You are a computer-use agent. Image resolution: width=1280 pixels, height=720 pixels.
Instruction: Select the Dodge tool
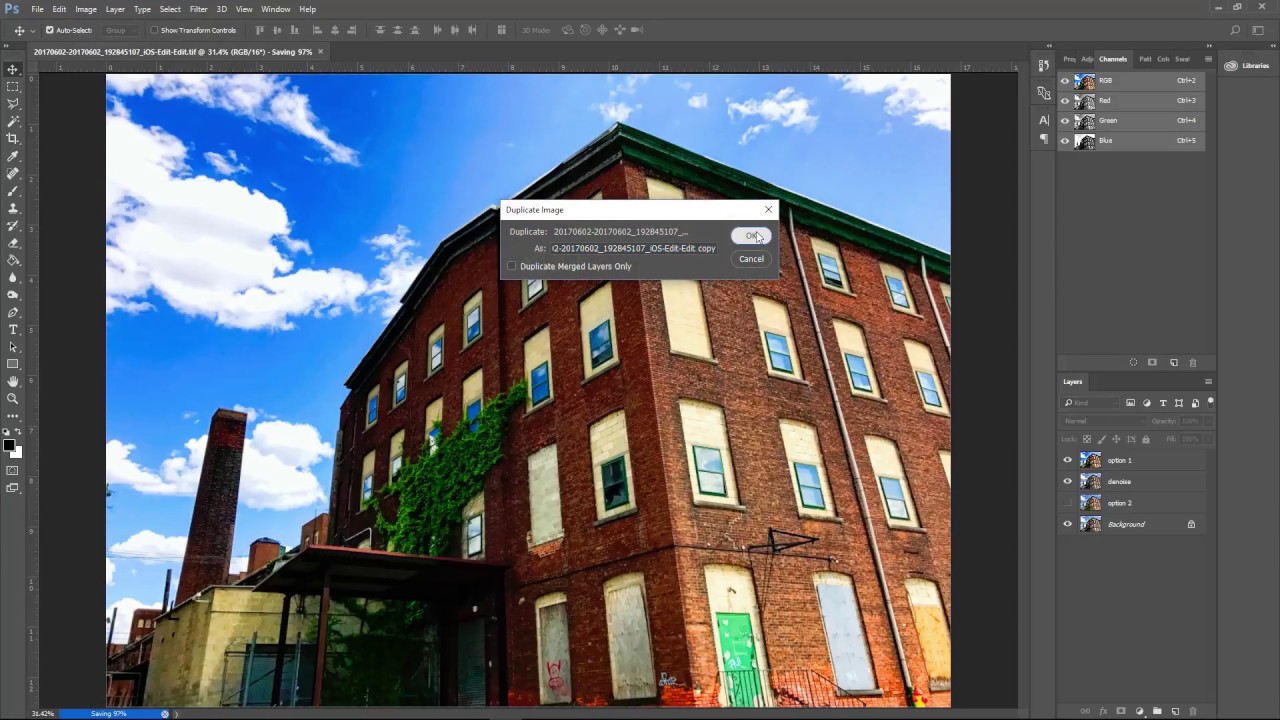pyautogui.click(x=13, y=295)
